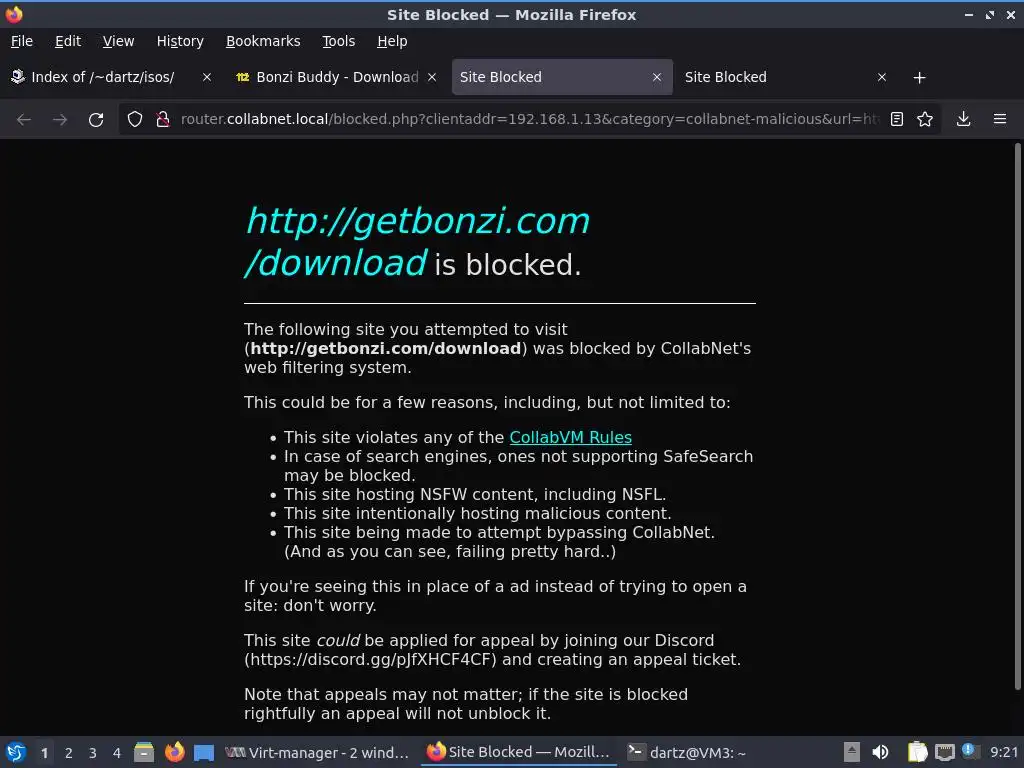This screenshot has height=768, width=1024.
Task: Switch to Bonzi Buddy - Download tab
Action: pyautogui.click(x=336, y=77)
